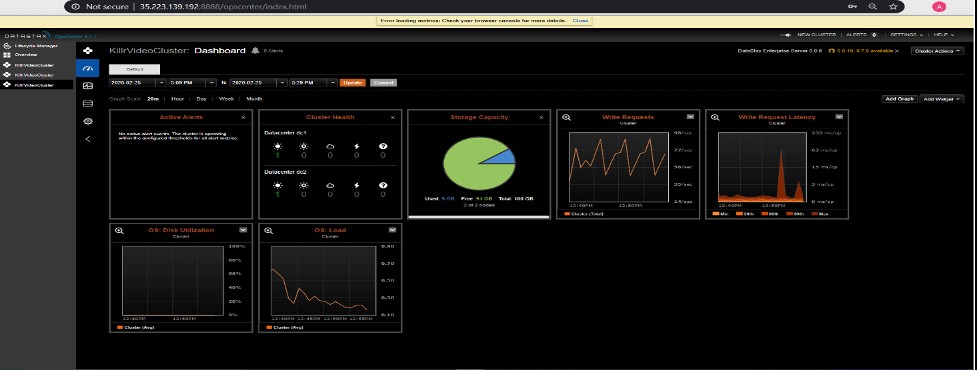
Task: Zoom the OS: Disk Utilization graph magnifier
Action: point(119,230)
